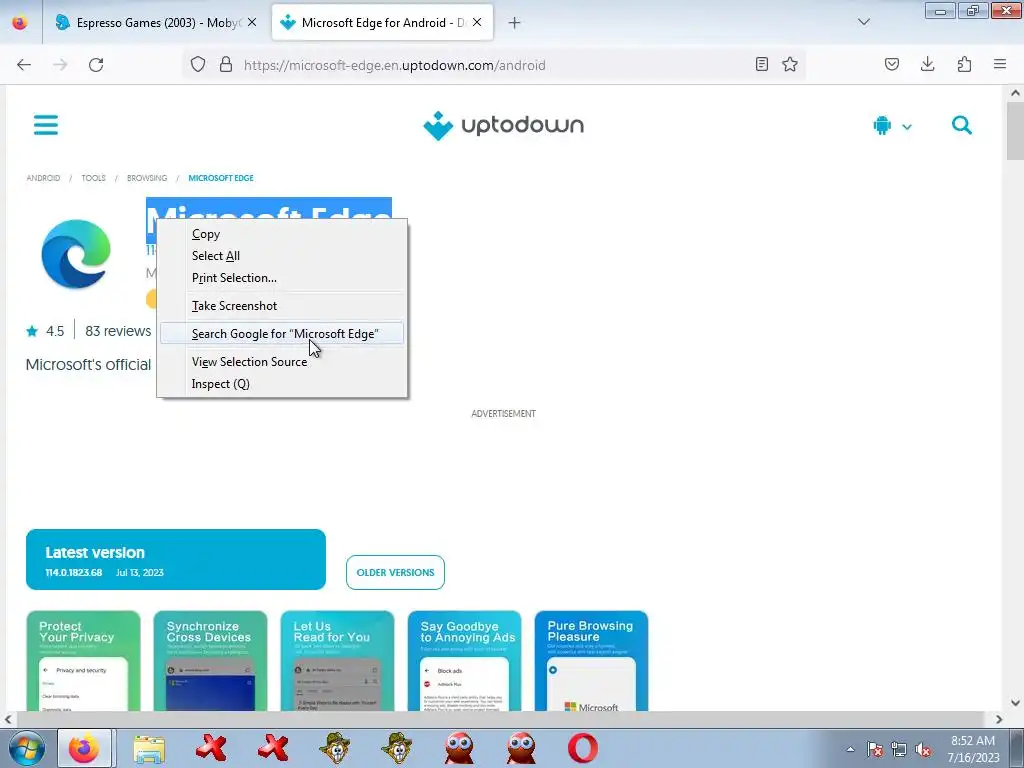Open the Firefox application menu
Image resolution: width=1024 pixels, height=768 pixels.
(1000, 65)
